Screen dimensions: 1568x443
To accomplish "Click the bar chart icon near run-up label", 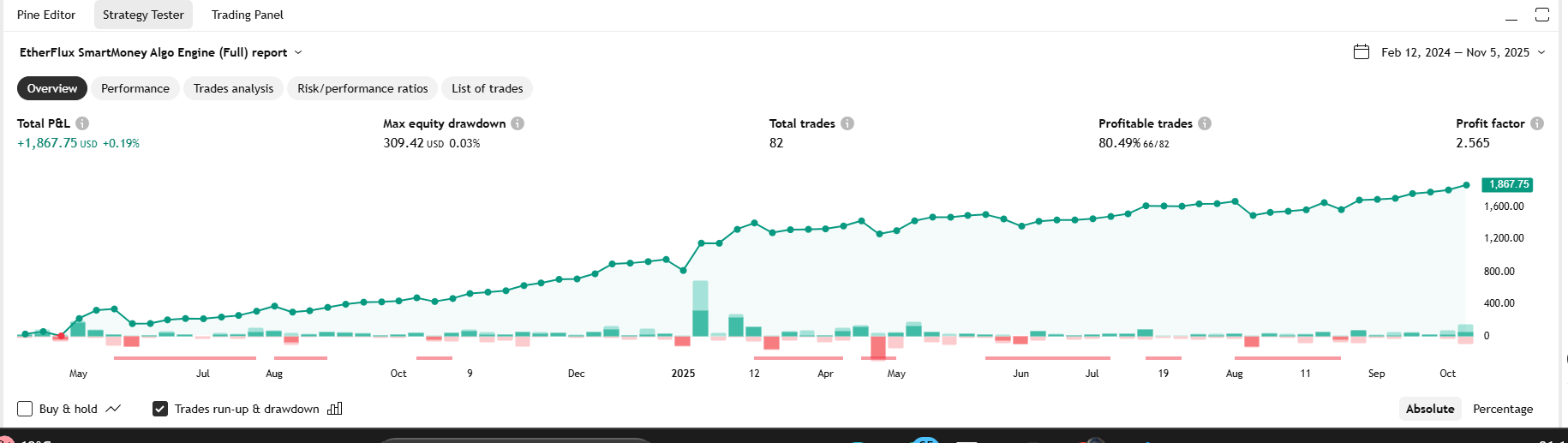I will [x=335, y=409].
